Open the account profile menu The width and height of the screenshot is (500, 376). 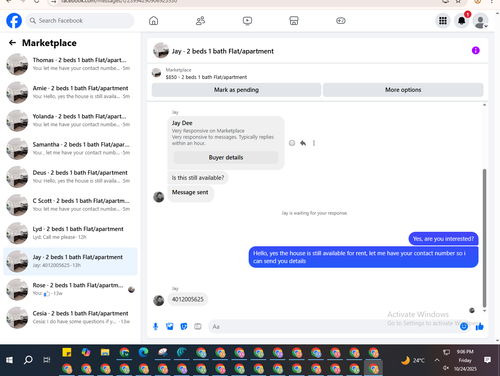pyautogui.click(x=481, y=21)
